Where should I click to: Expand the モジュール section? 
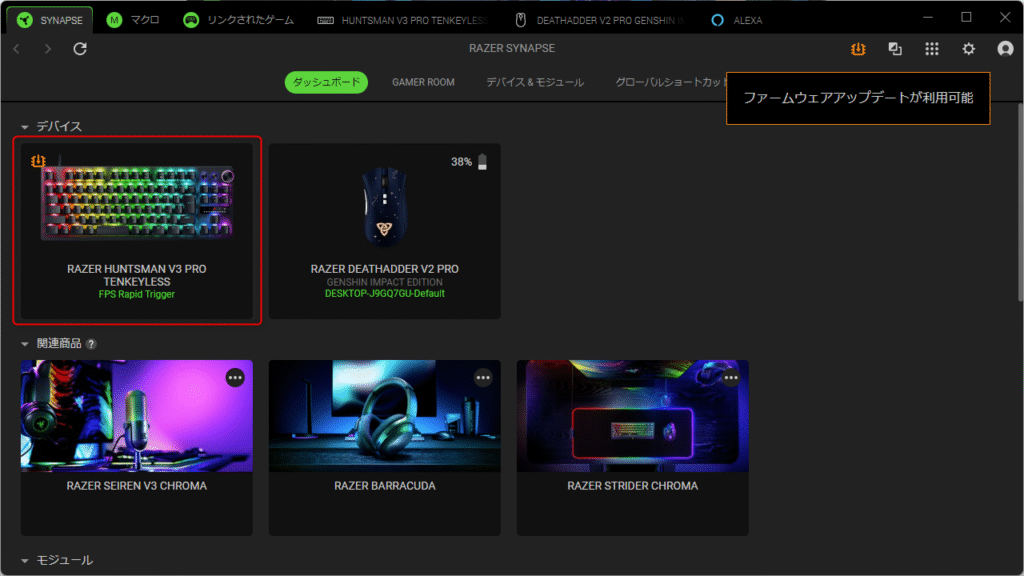click(x=25, y=561)
